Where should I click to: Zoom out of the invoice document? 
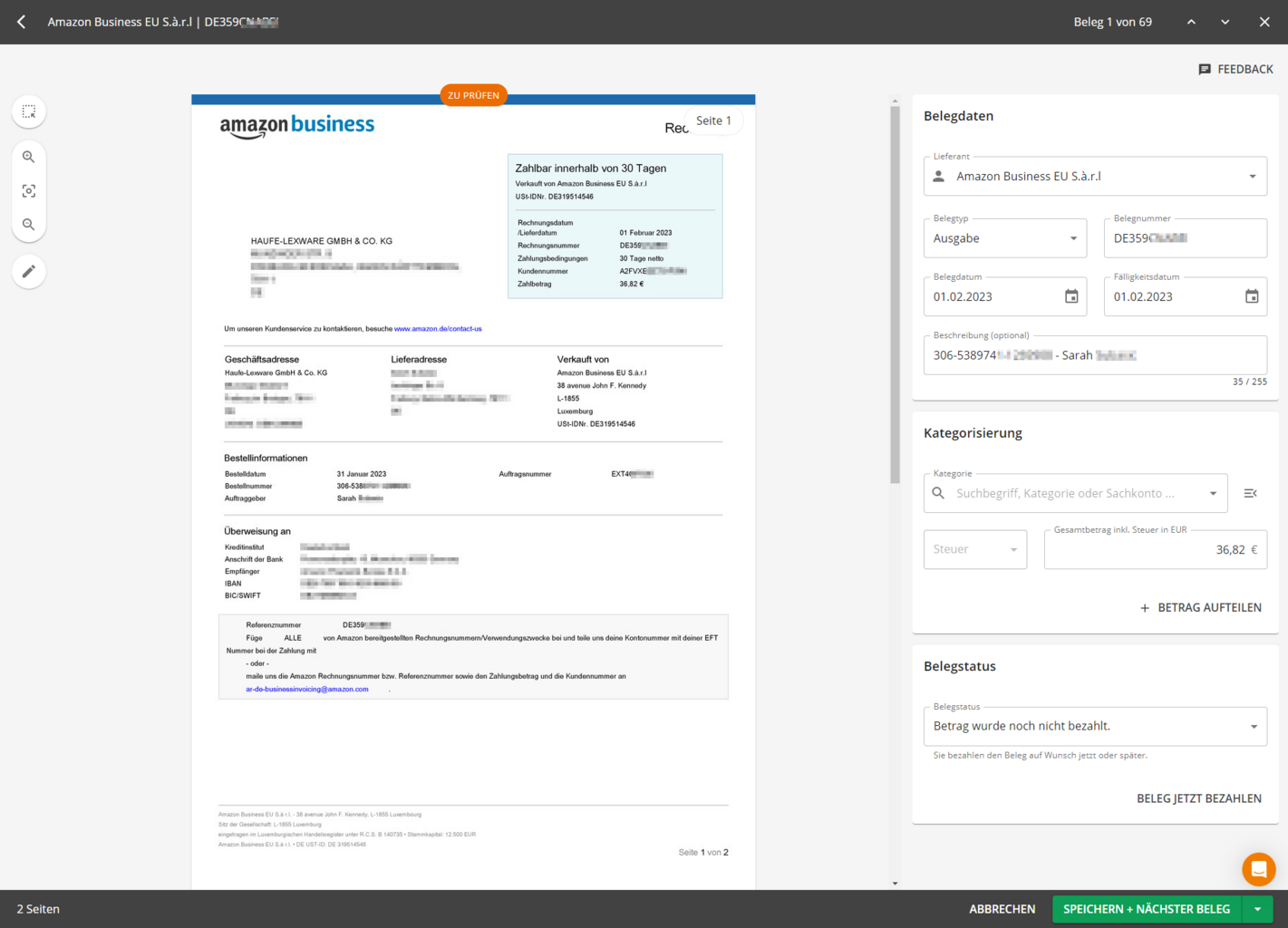tap(29, 225)
